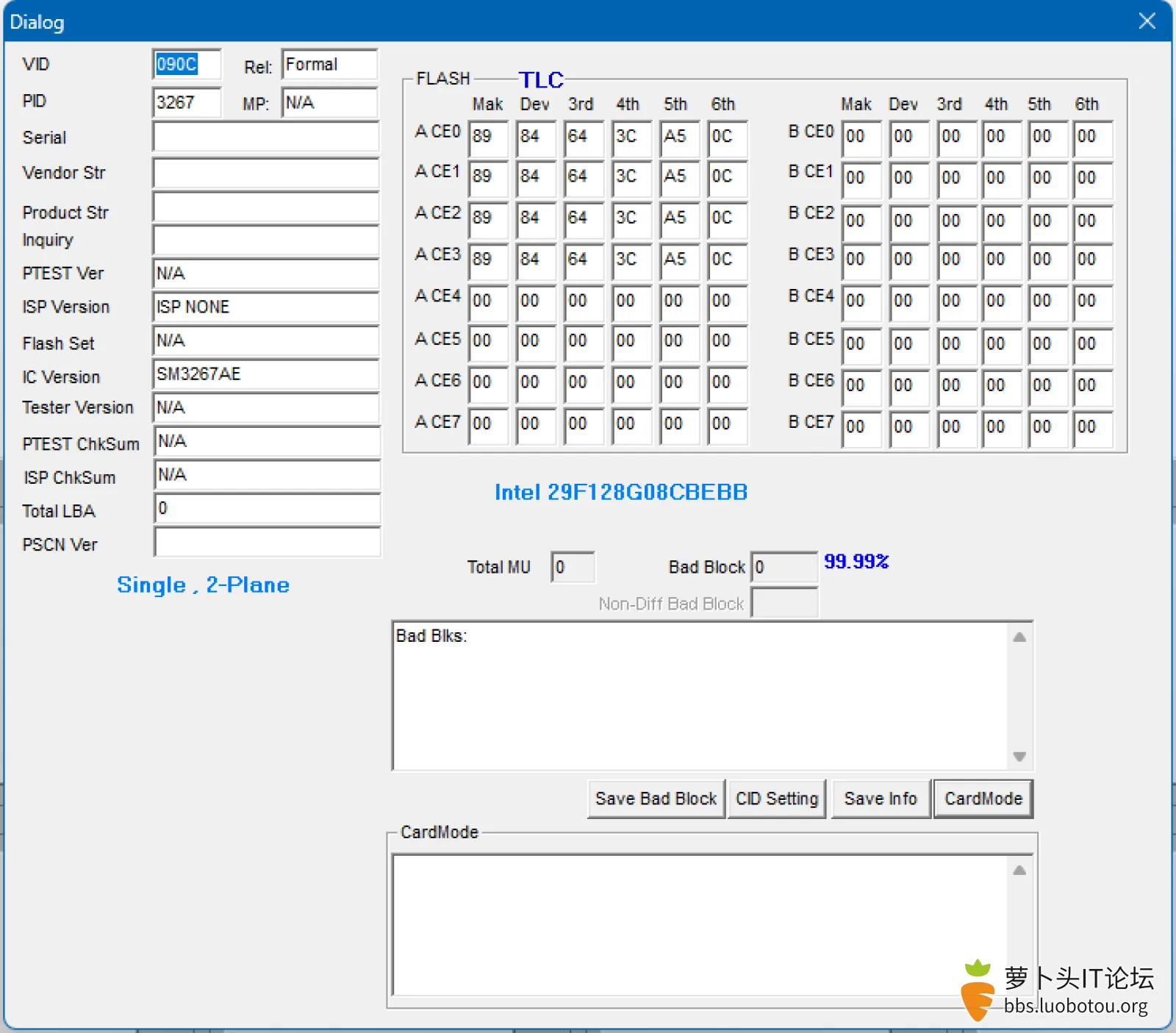Screen dimensions: 1176x1033
Task: Focus the Vendor Str field
Action: click(x=266, y=173)
